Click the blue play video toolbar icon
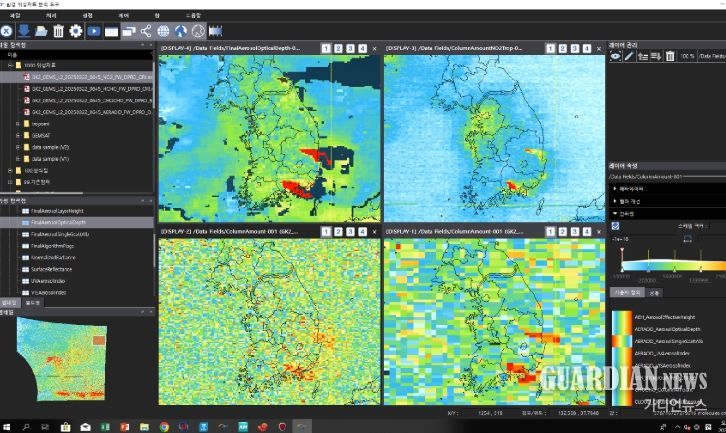This screenshot has width=726, height=433. 94,31
